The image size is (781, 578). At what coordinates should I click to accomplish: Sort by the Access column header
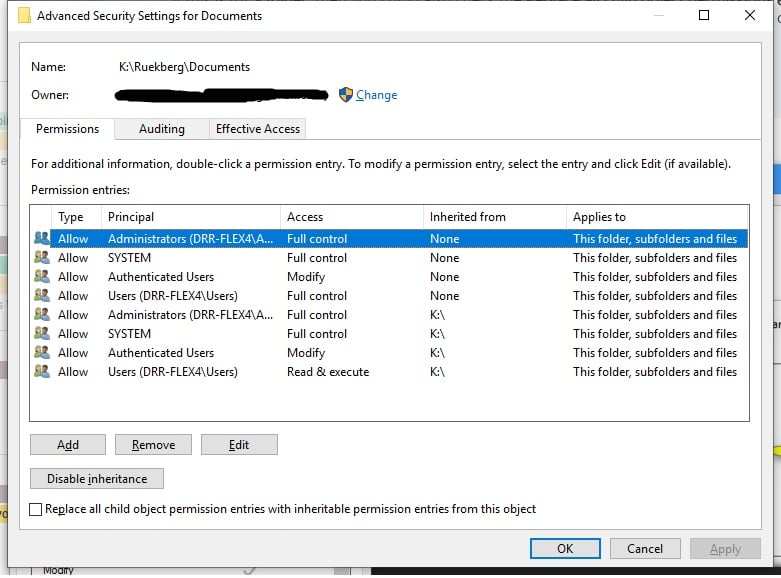352,217
